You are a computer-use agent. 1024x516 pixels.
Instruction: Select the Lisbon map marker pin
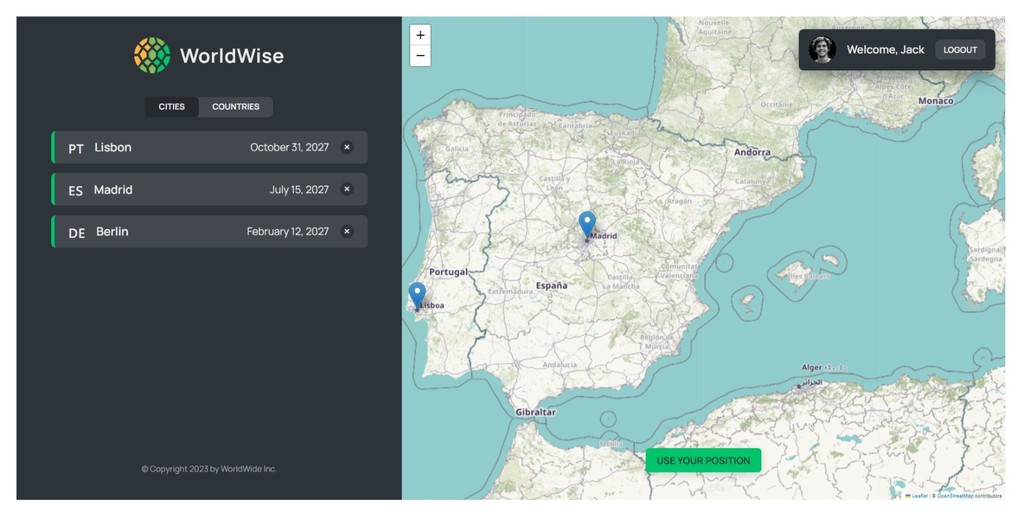tap(417, 295)
